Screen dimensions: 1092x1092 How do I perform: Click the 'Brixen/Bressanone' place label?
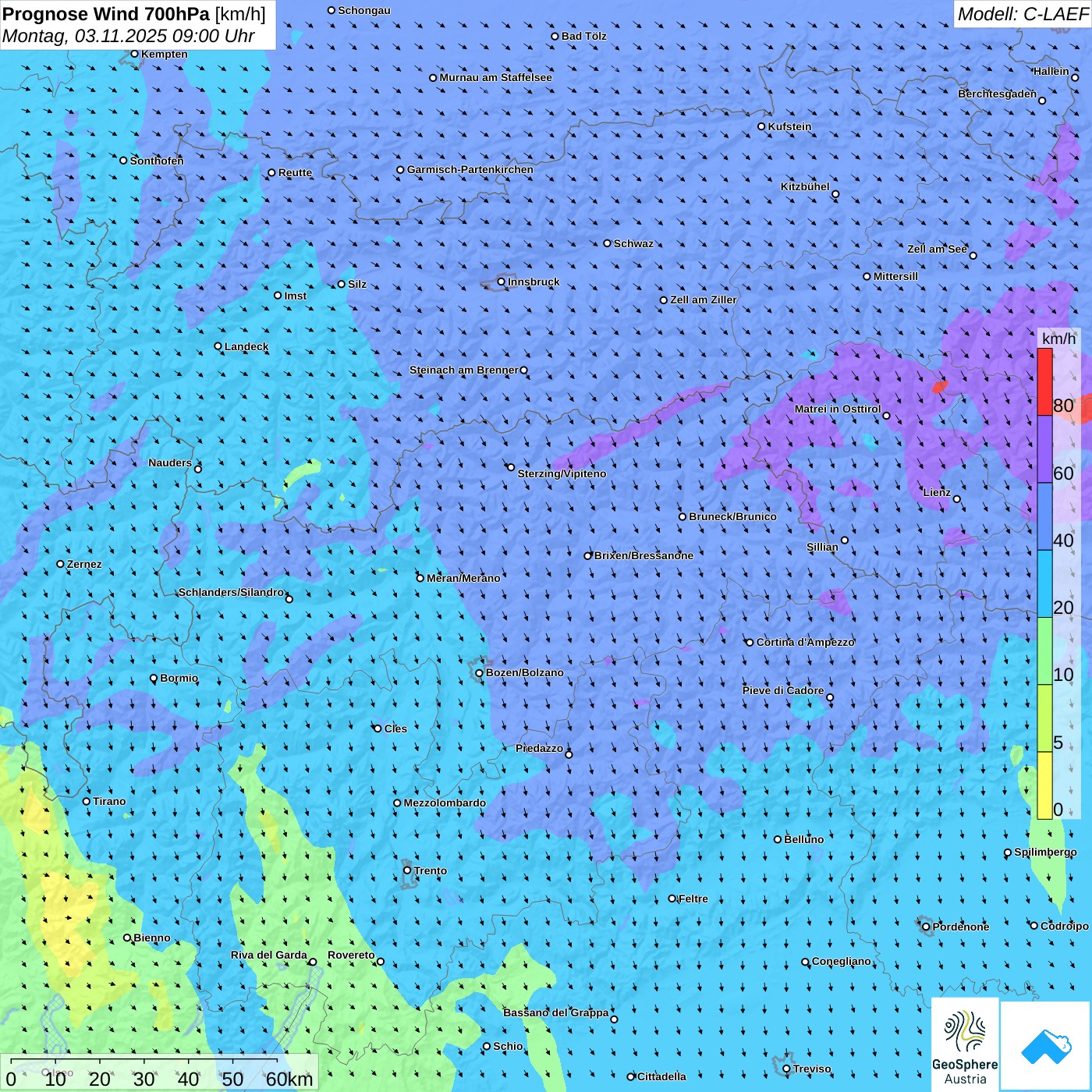[x=643, y=555]
